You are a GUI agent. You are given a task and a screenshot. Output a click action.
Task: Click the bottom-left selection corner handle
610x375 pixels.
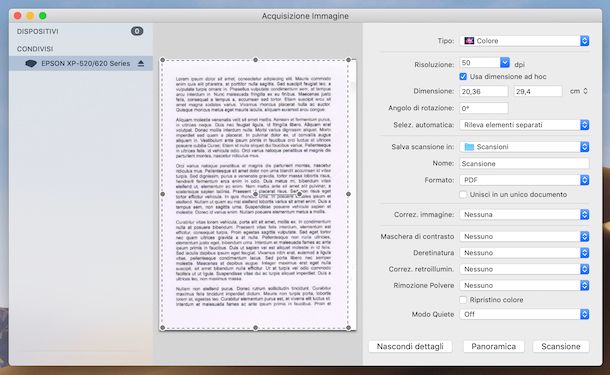[x=163, y=328]
